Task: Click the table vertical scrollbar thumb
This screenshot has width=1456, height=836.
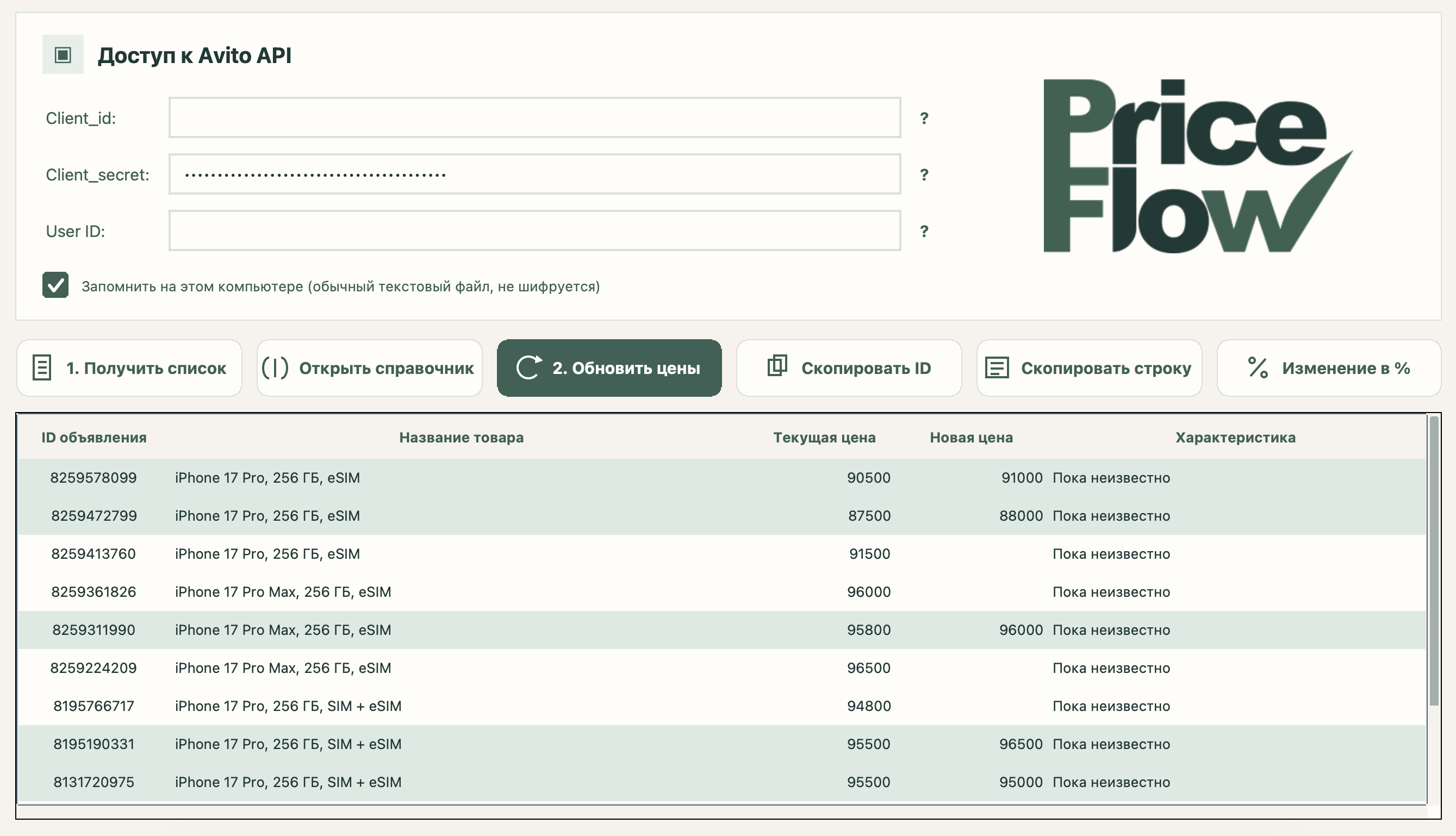Action: [1434, 561]
